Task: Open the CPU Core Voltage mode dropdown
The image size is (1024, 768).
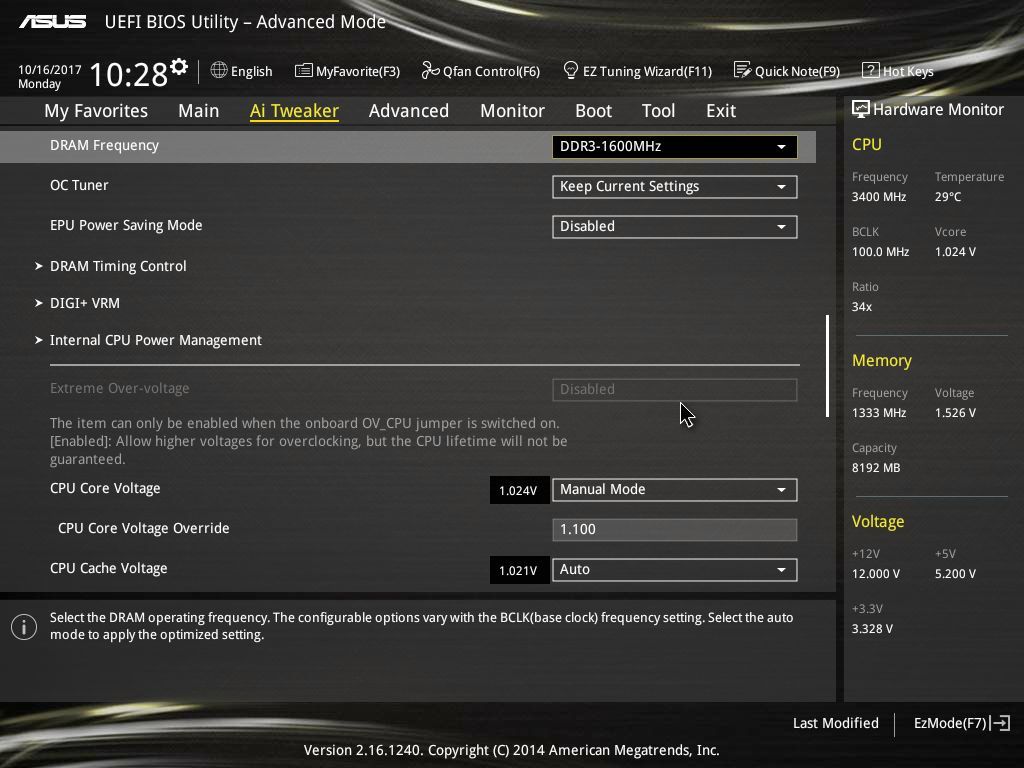Action: 674,489
